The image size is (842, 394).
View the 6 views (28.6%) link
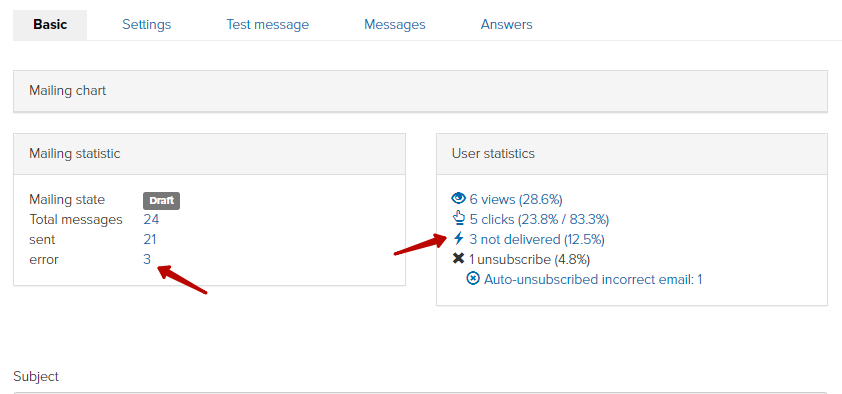pos(516,200)
